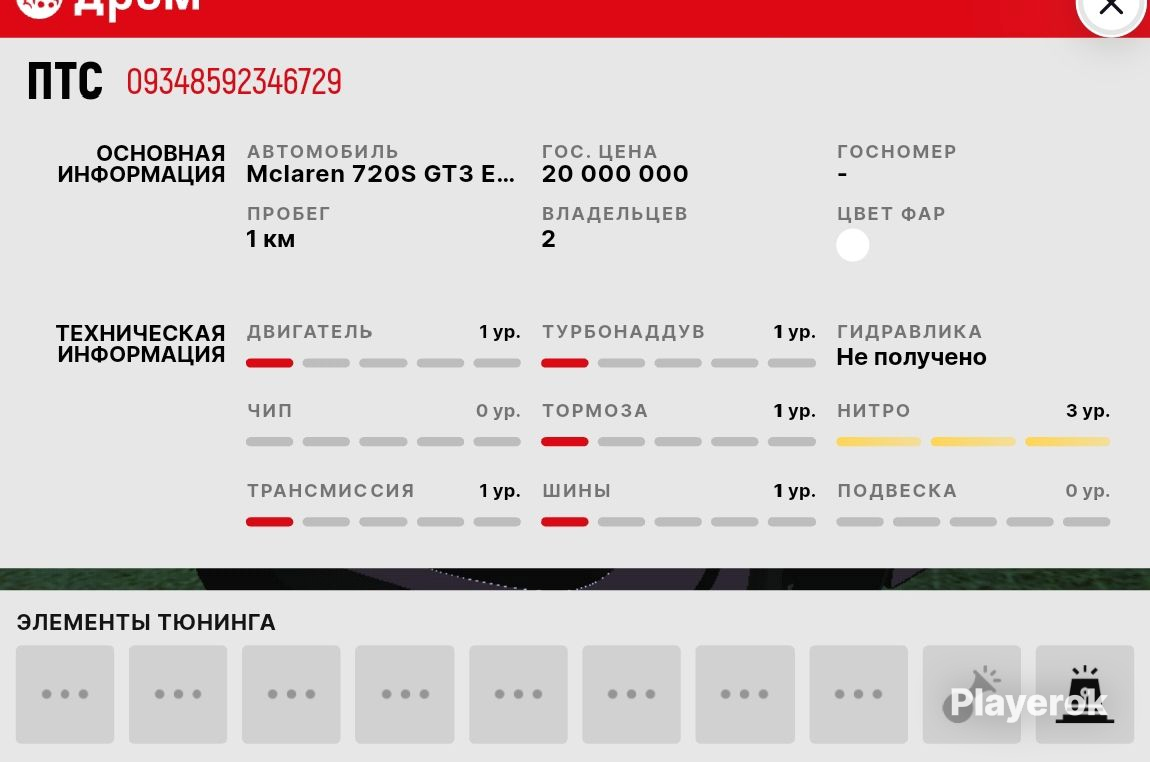Image resolution: width=1150 pixels, height=762 pixels.
Task: Click the Нитро yellow level bar
Action: [973, 442]
